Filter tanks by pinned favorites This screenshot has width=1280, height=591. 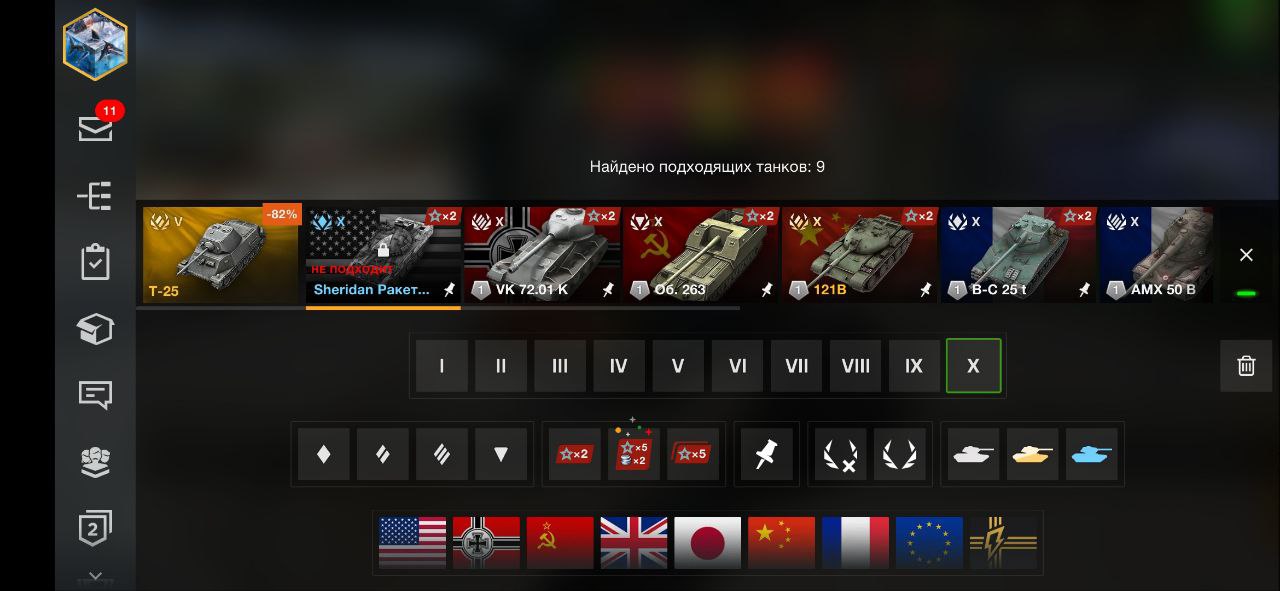(767, 454)
